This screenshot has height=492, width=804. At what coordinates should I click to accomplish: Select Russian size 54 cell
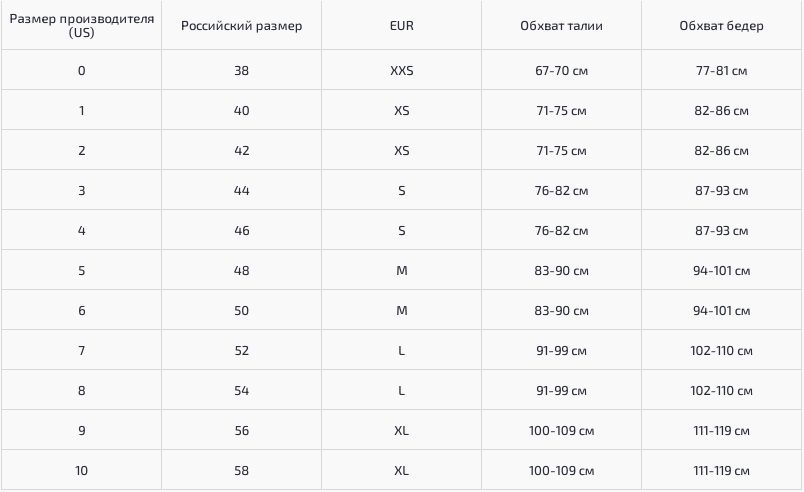(242, 390)
